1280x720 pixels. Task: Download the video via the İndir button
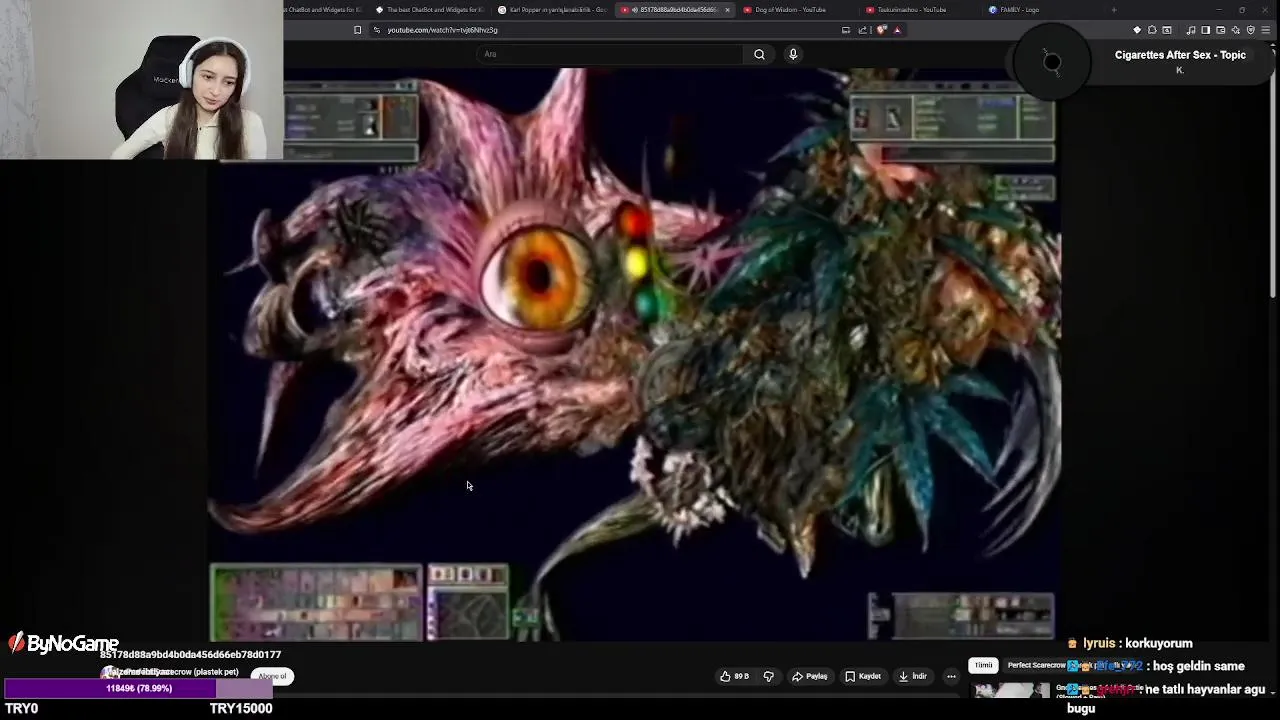[x=913, y=676]
